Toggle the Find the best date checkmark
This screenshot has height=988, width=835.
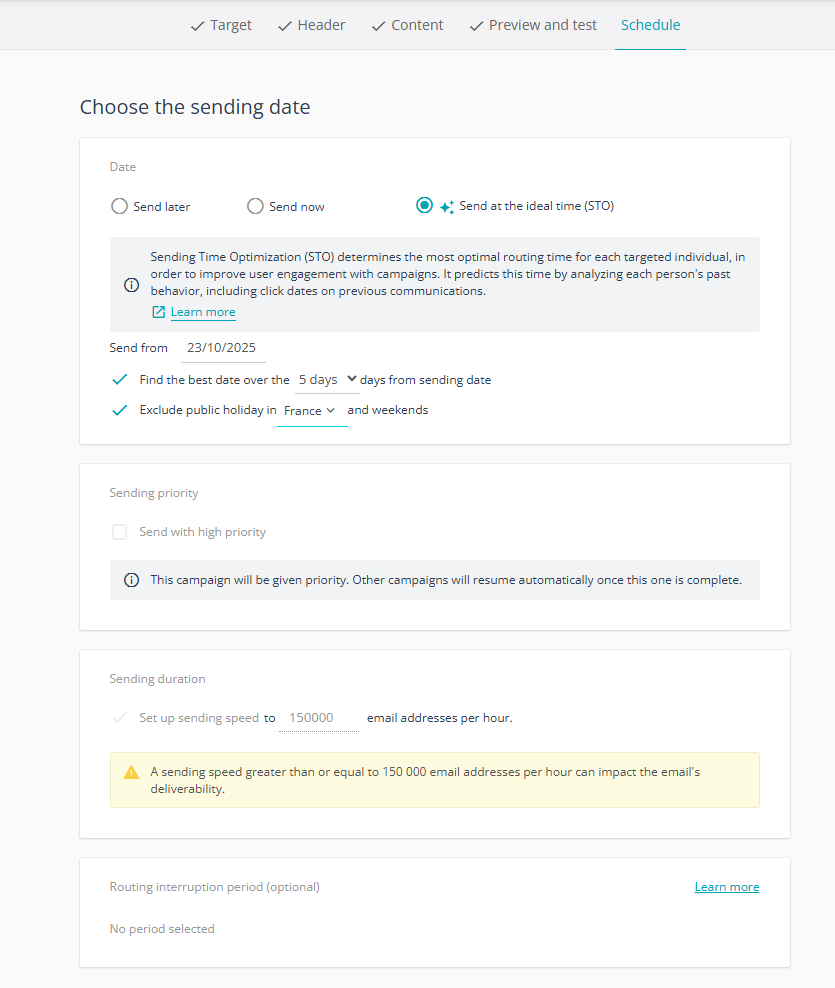click(x=119, y=379)
